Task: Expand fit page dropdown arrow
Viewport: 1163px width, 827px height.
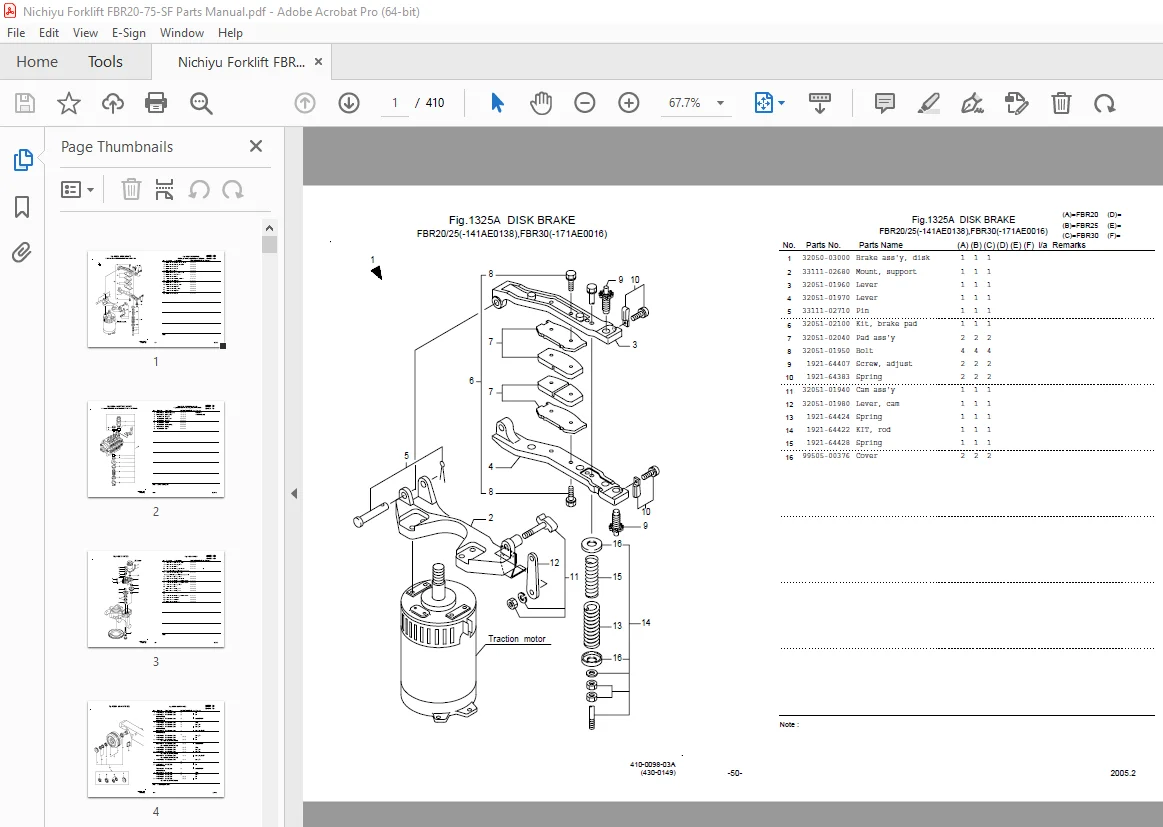Action: [x=782, y=103]
